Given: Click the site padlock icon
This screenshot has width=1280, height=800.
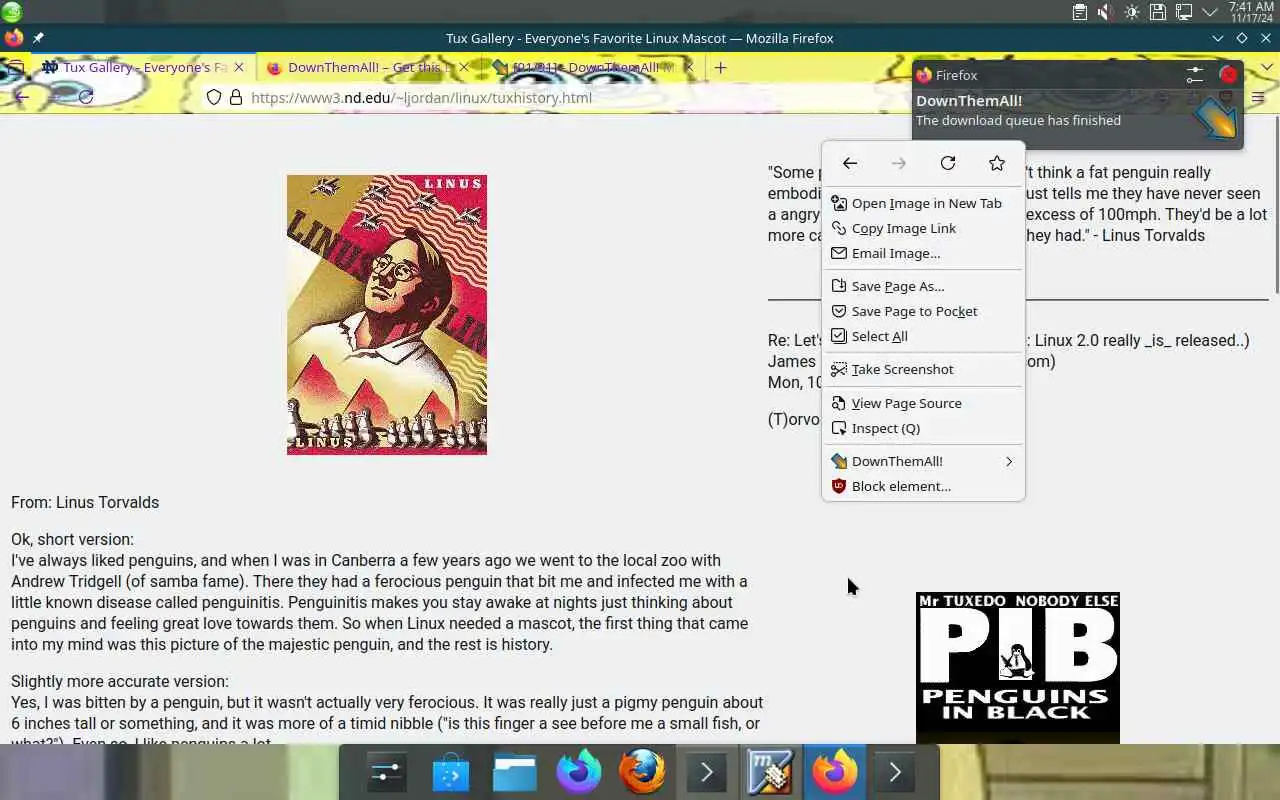Looking at the screenshot, I should click(236, 97).
